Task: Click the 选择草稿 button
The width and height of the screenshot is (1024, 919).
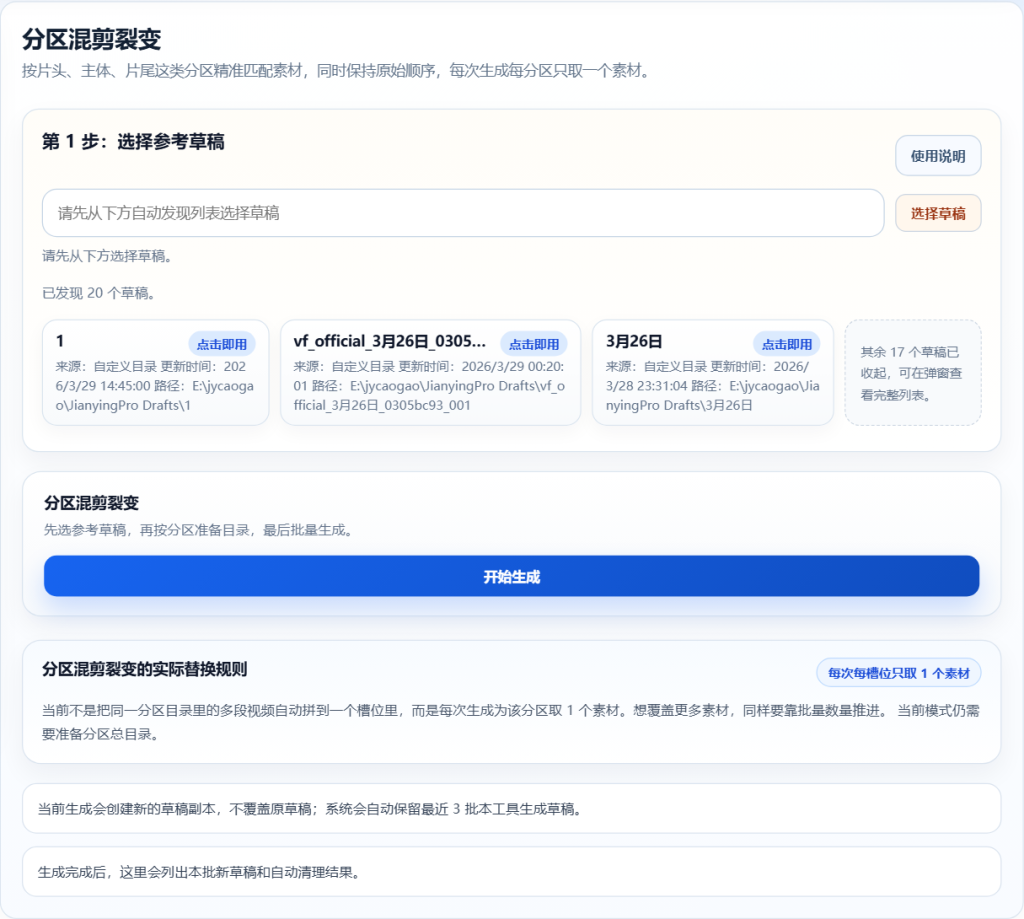Action: point(937,213)
